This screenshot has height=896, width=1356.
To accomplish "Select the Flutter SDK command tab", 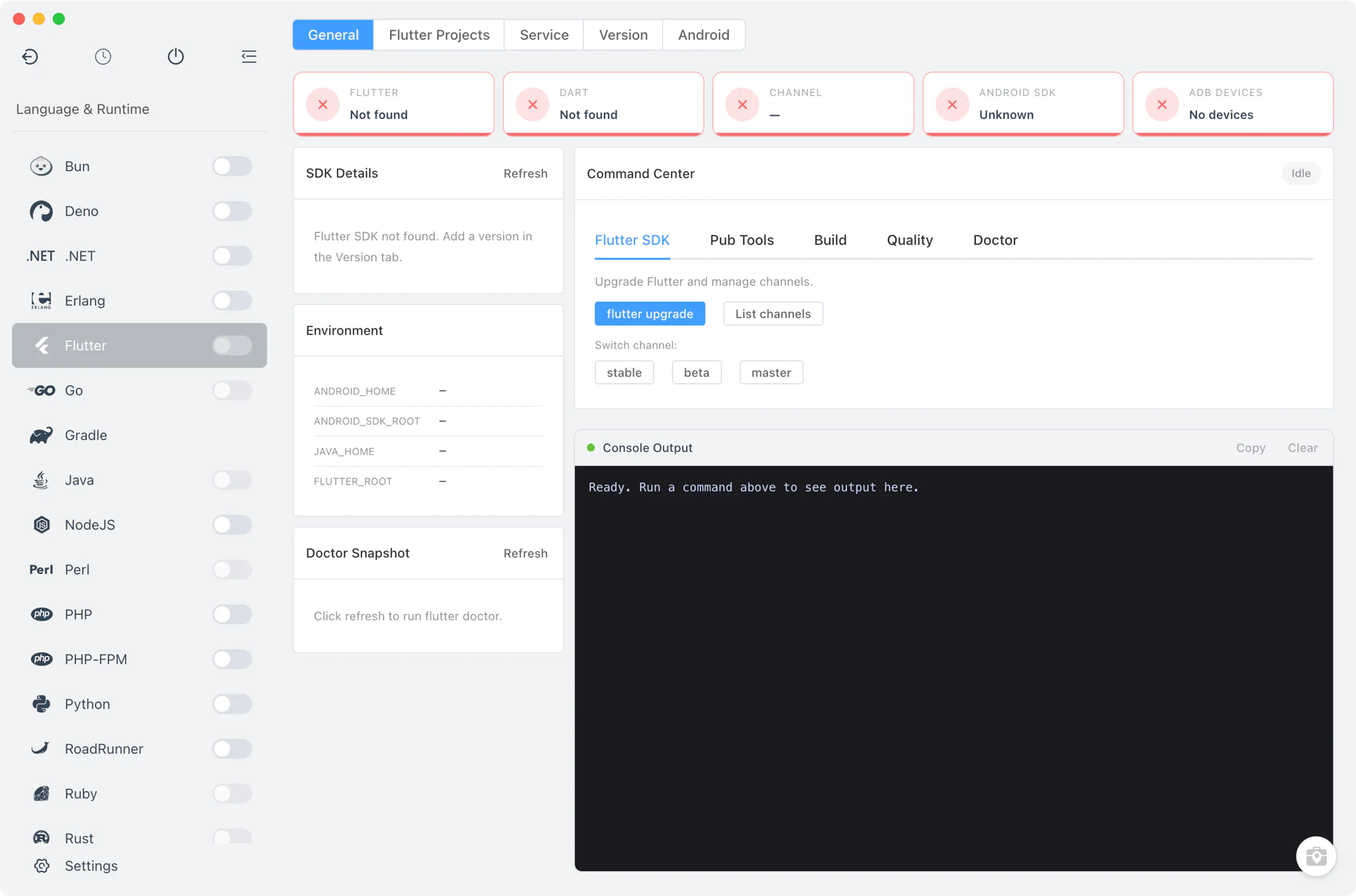I will (632, 240).
